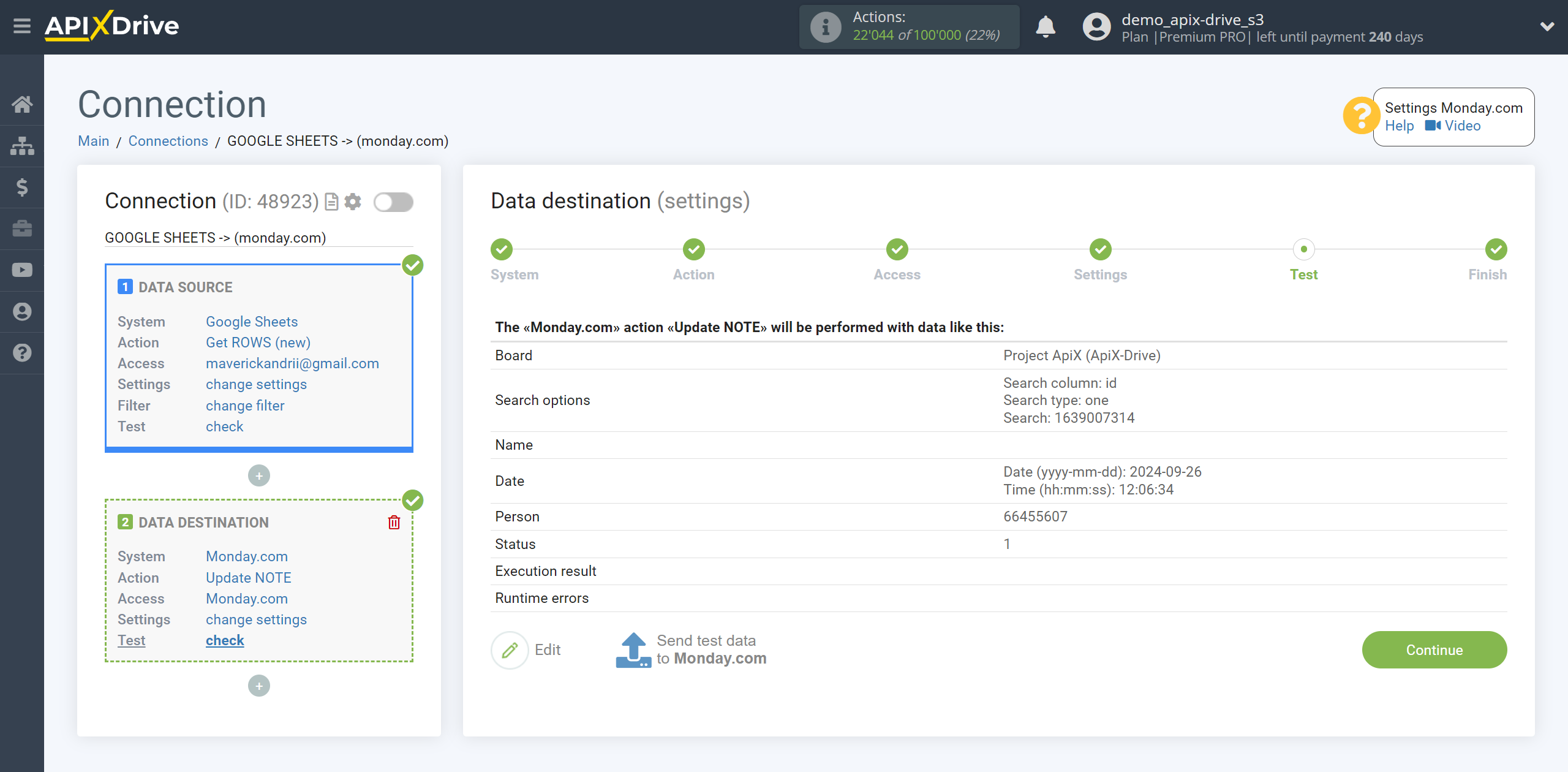
Task: Click Update NOTE action link
Action: [x=249, y=578]
